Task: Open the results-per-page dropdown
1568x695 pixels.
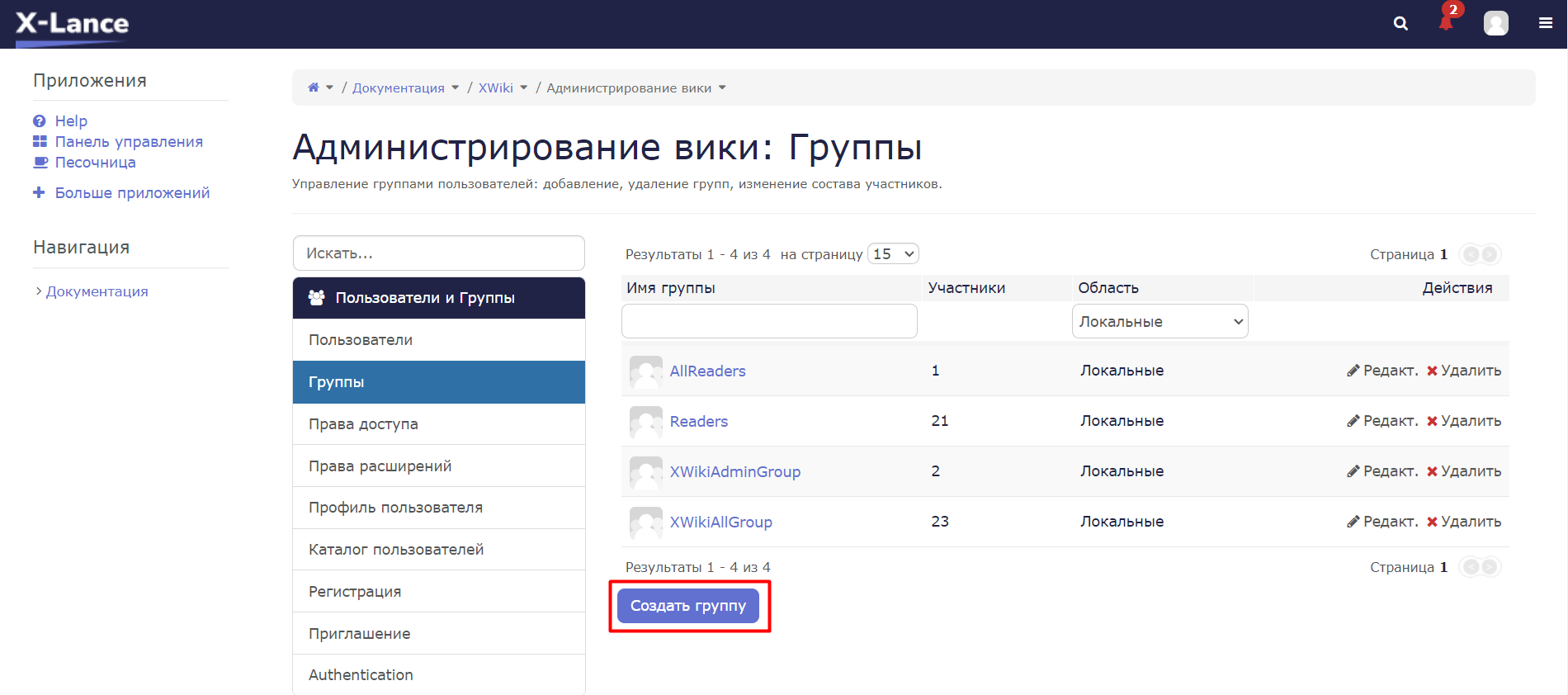Action: 893,253
